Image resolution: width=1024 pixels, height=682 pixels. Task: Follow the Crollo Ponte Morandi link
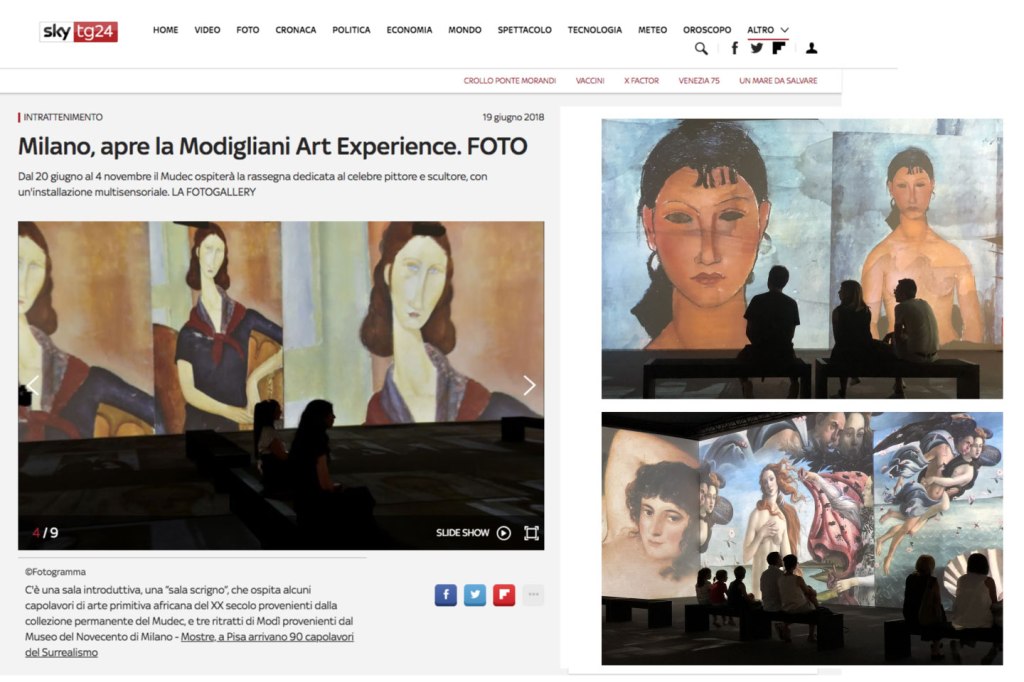[509, 81]
